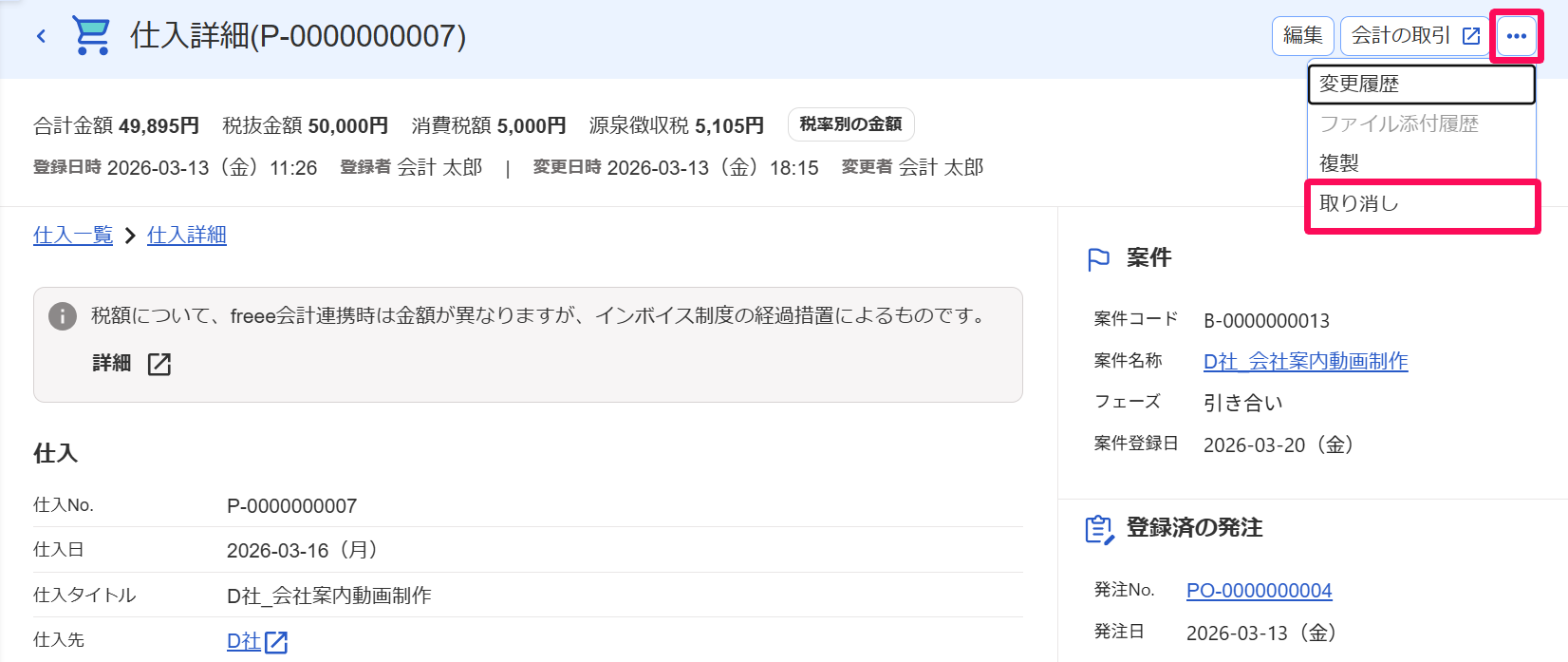1568x662 pixels.
Task: Click the 仕入タイトル value D社_会社案内動画制作
Action: point(329,596)
